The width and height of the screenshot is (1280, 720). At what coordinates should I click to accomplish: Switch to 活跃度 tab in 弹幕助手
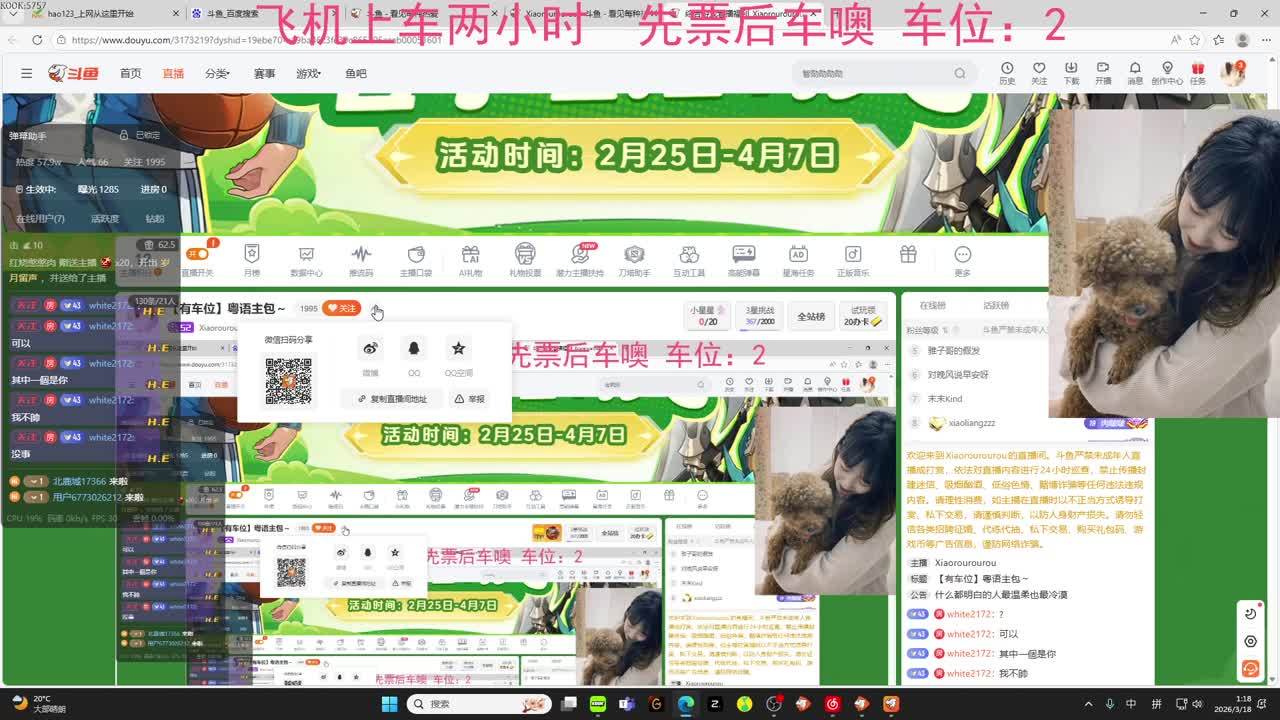105,218
